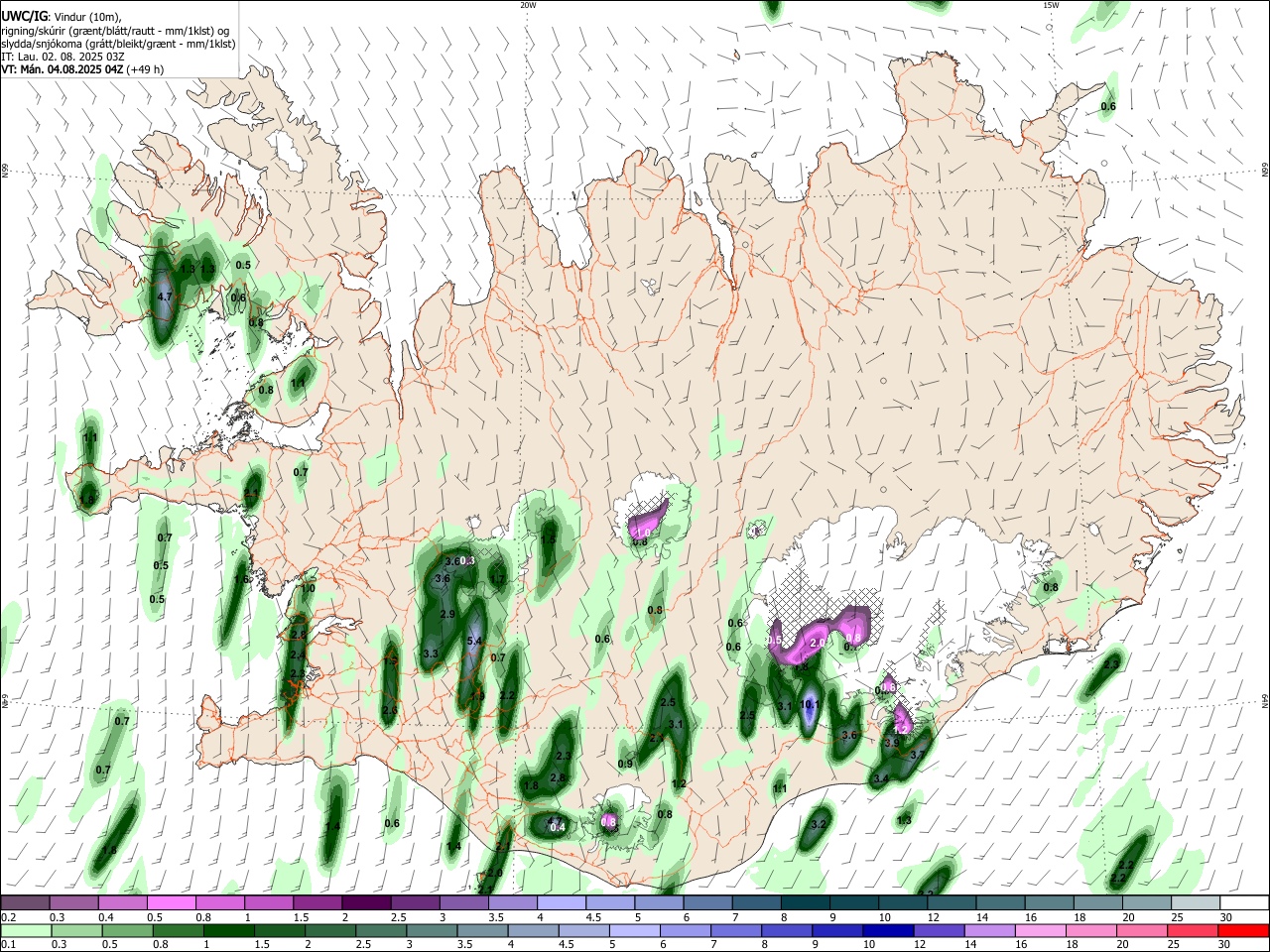
Task: Click the 15W longitude label
Action: (1052, 5)
